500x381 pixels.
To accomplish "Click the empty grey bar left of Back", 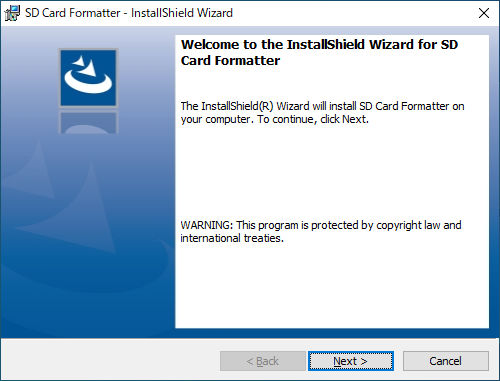I will (x=110, y=361).
